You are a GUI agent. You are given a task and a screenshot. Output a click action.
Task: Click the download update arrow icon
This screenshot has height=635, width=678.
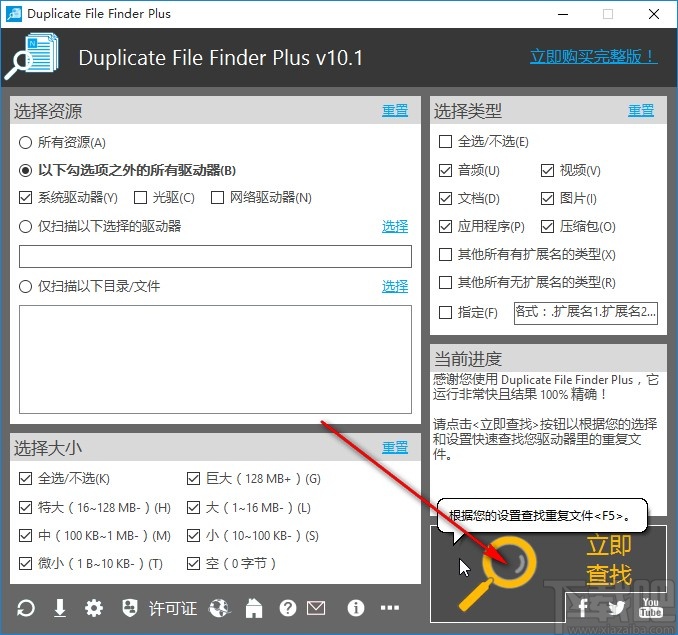60,608
